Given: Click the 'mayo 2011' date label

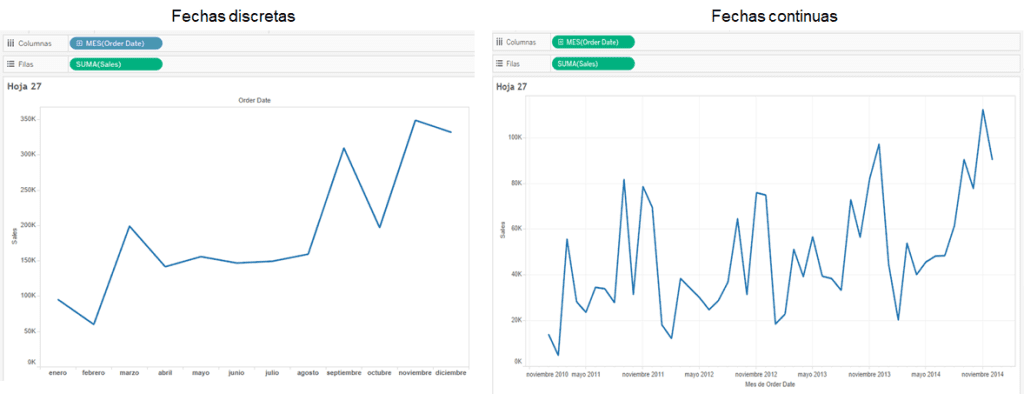Looking at the screenshot, I should (x=586, y=375).
